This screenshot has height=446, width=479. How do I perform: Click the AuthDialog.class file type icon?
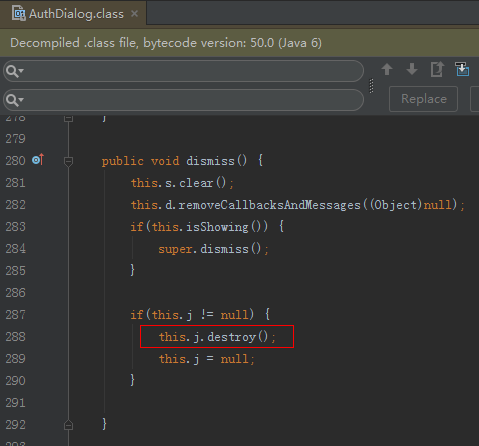pyautogui.click(x=19, y=14)
